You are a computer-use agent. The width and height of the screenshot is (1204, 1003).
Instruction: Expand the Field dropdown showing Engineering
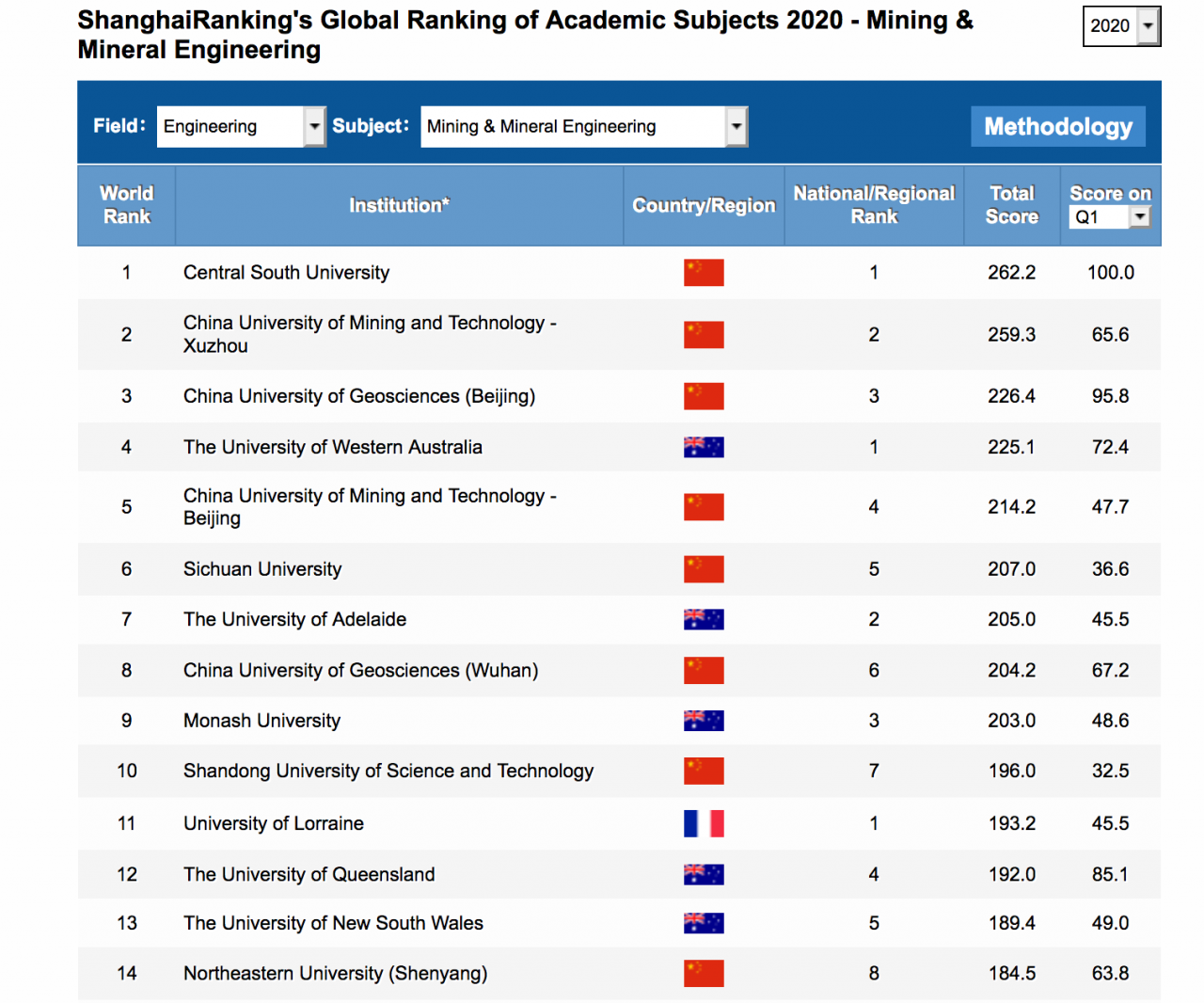241,127
